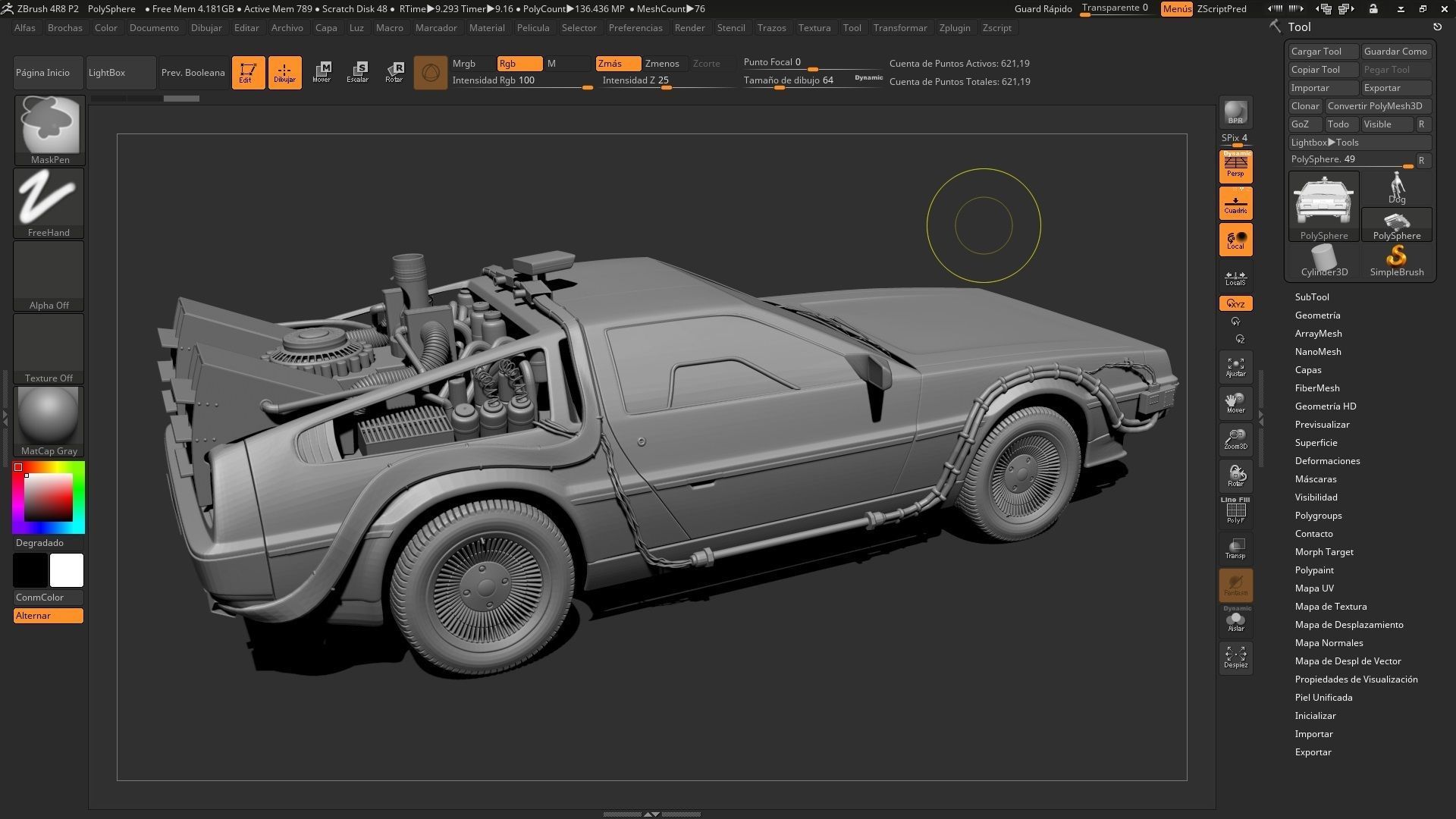Expand the NanoMesh section
1456x819 pixels.
tap(1318, 352)
